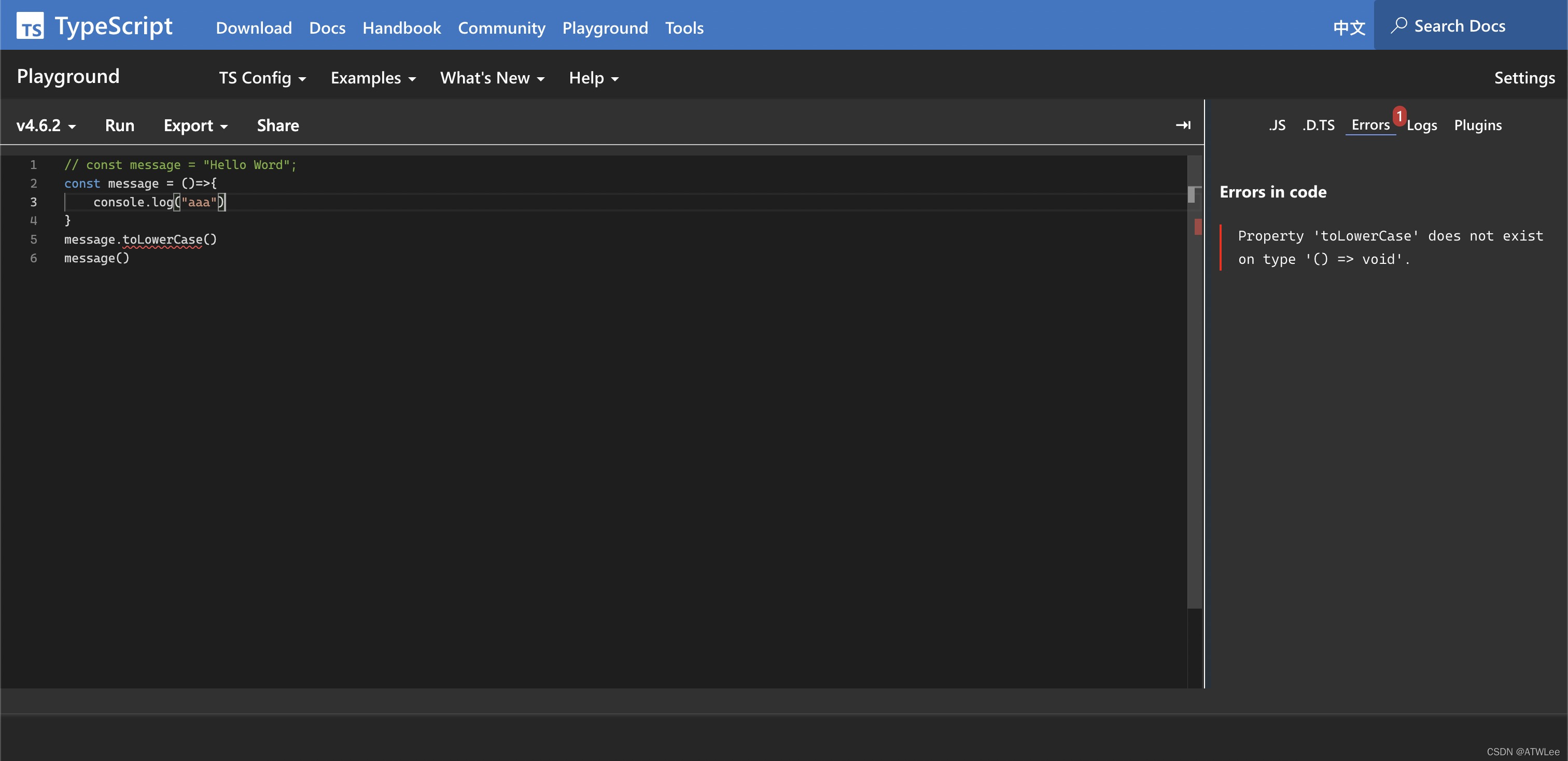Screen dimensions: 1568x761
Task: Open the Export dropdown
Action: 195,125
